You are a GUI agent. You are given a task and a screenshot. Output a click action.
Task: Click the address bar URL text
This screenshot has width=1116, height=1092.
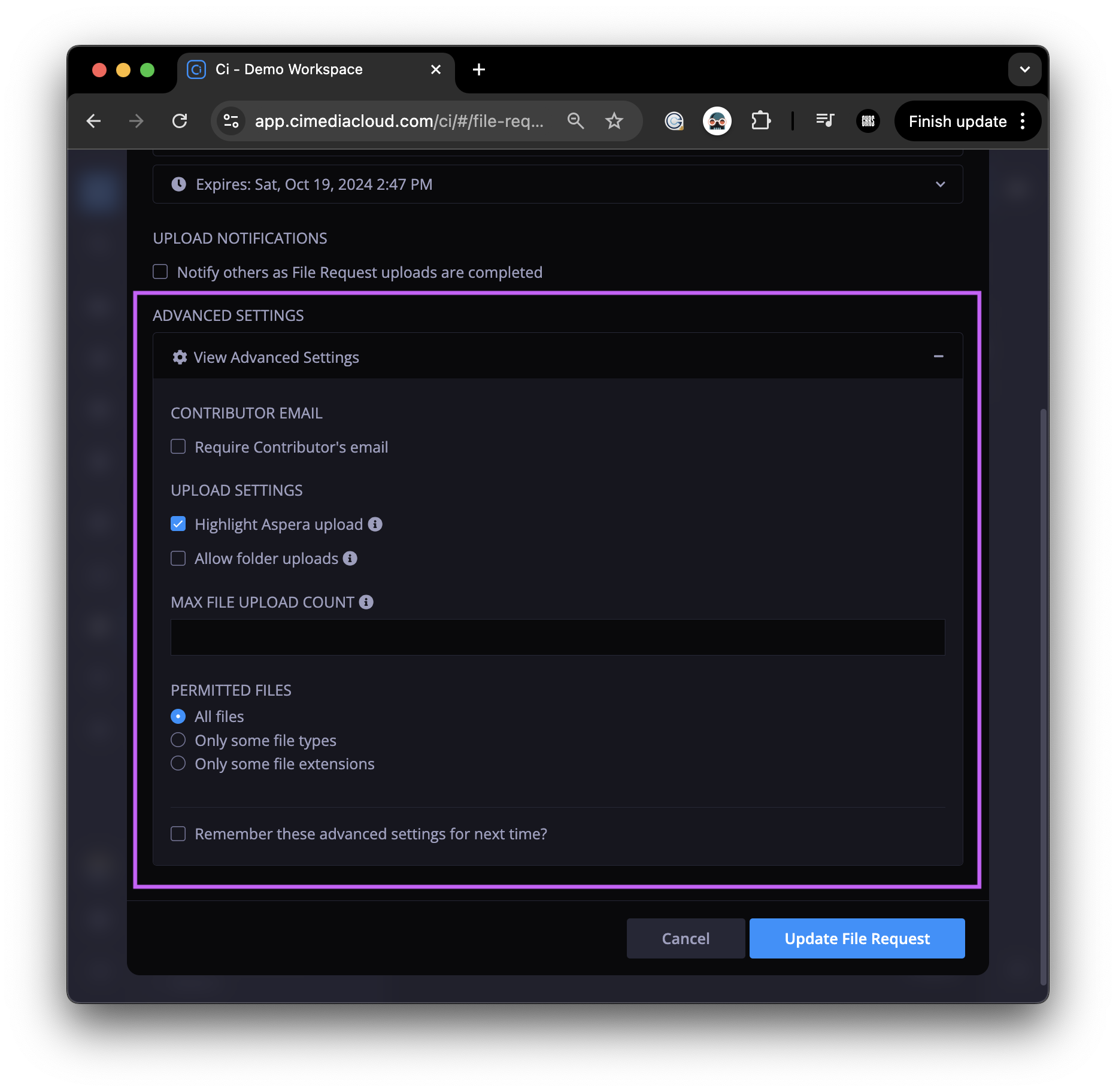coord(399,121)
